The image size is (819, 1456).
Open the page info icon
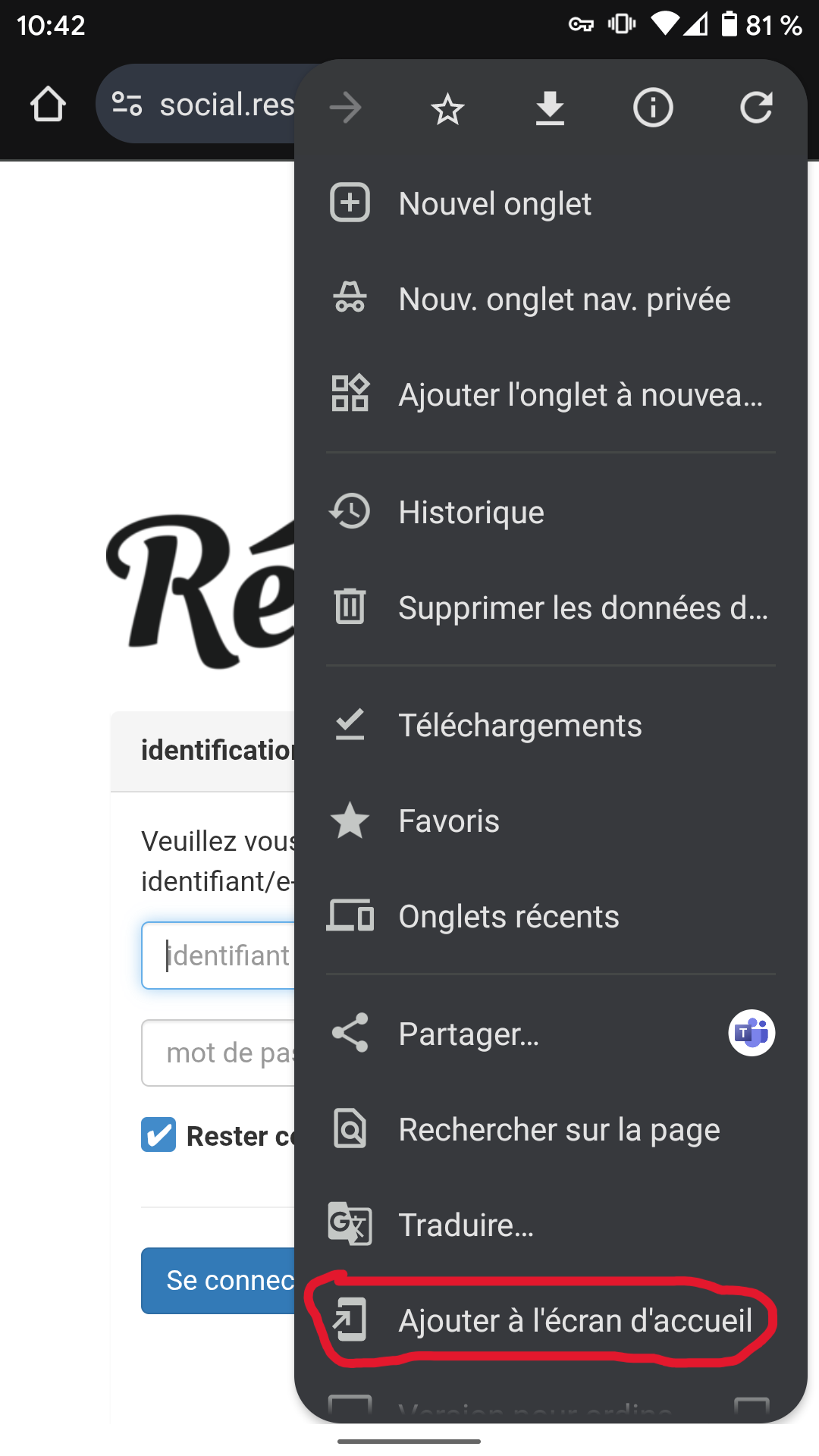point(653,108)
